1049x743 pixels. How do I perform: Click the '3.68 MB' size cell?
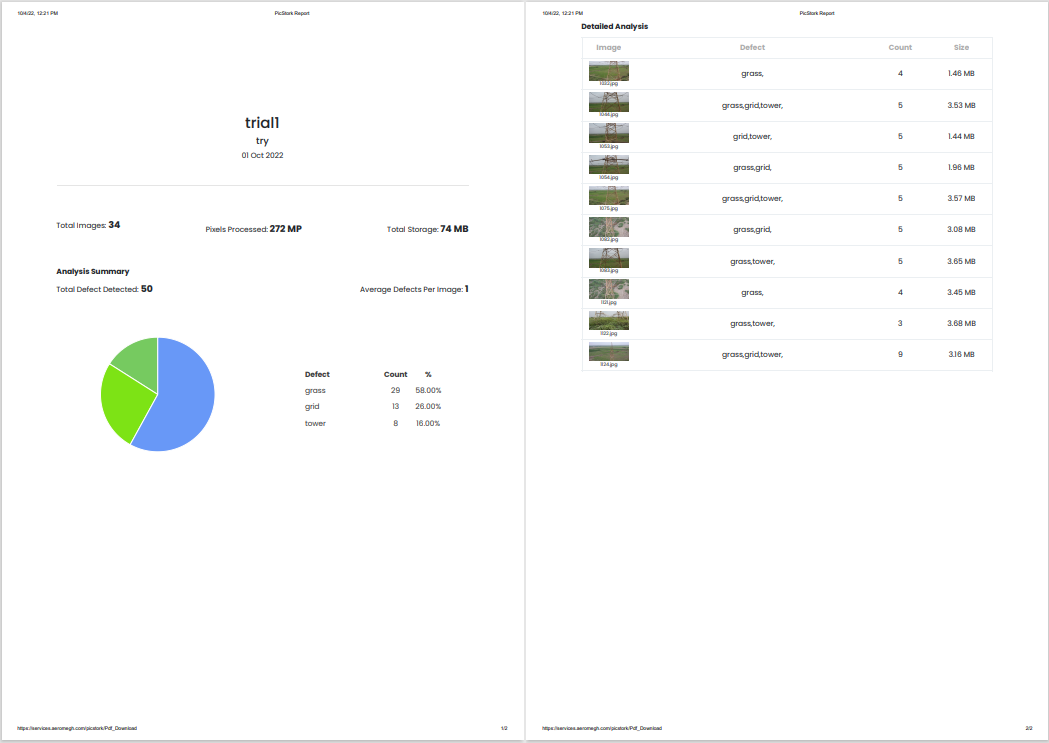[961, 323]
